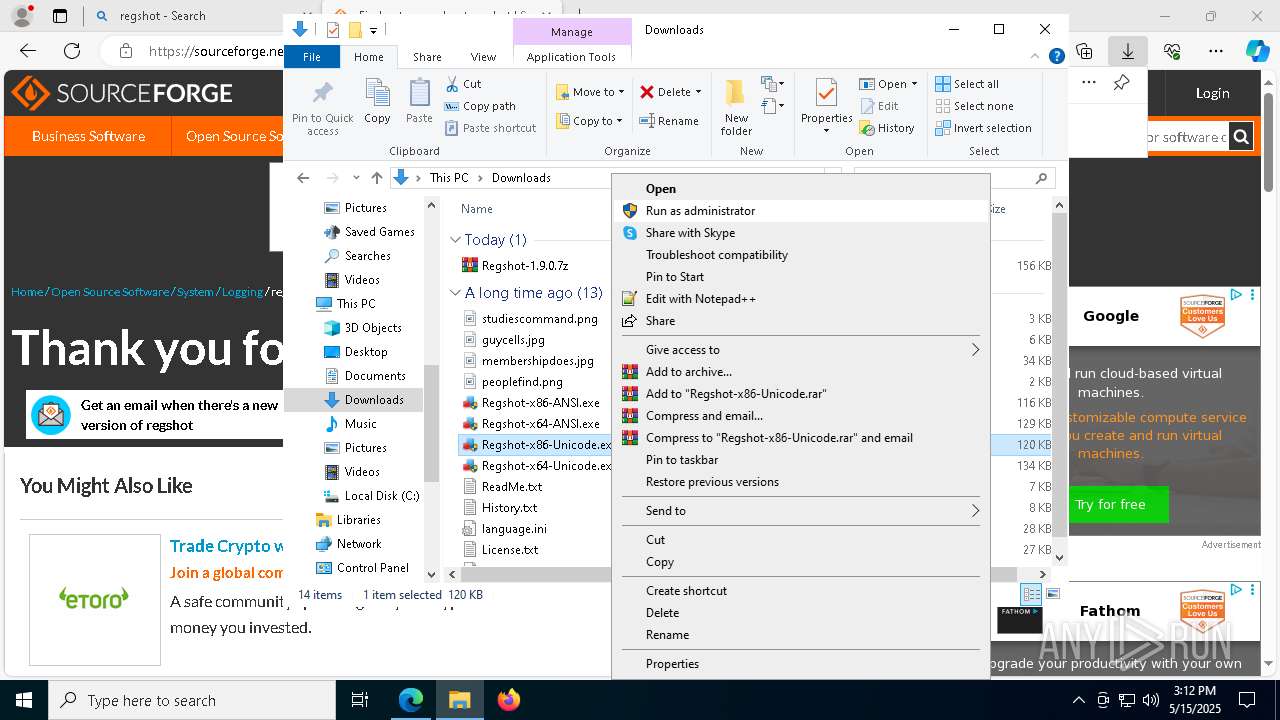The width and height of the screenshot is (1280, 720).
Task: Select the studiescommand.png file
Action: [x=539, y=319]
